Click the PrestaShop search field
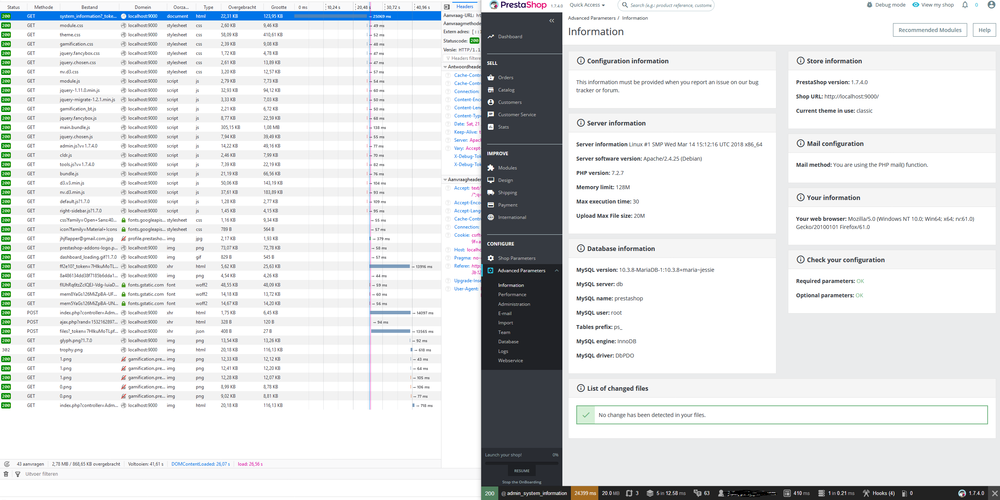The width and height of the screenshot is (1000, 500). 666,5
